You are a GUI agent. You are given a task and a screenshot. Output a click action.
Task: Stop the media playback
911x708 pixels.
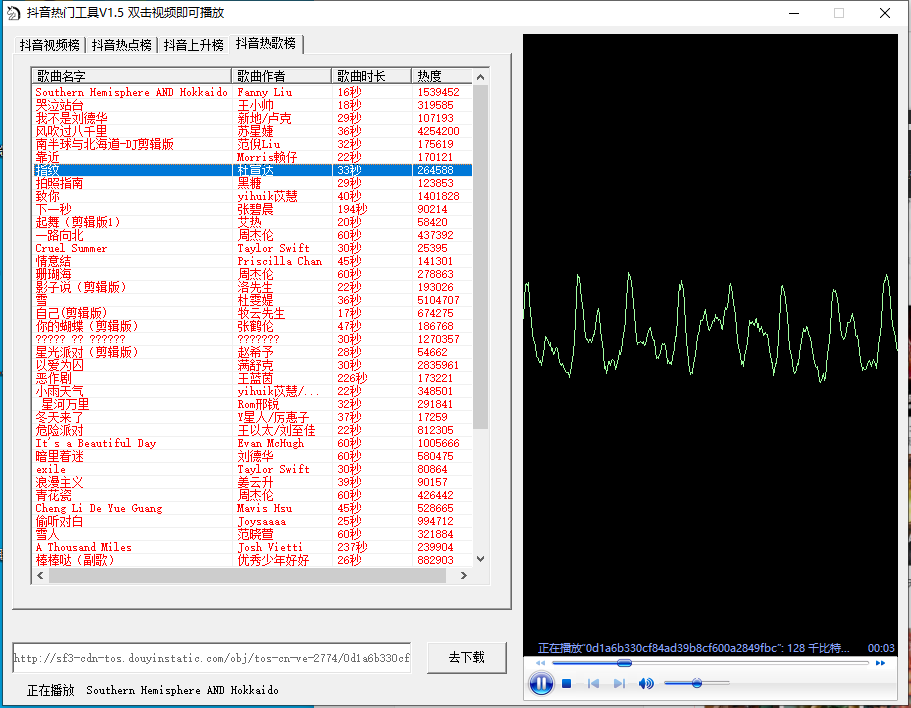(567, 684)
